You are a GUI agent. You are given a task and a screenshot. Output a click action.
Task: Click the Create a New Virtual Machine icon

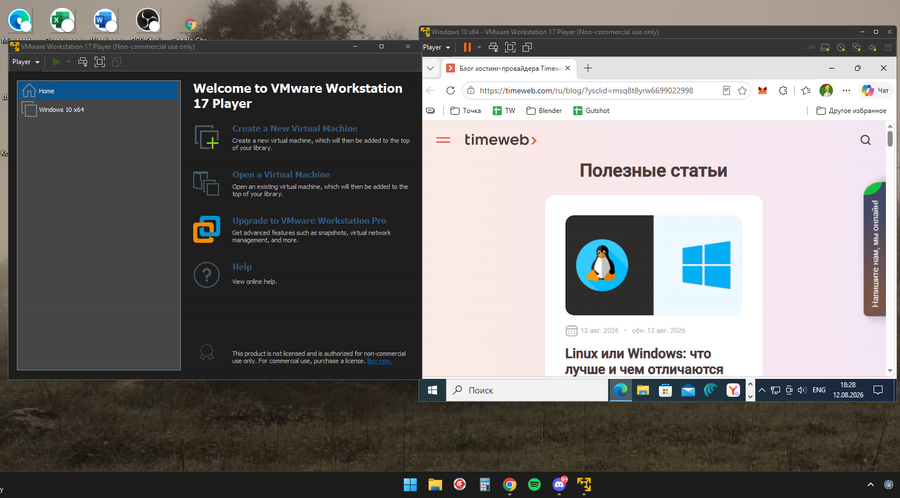207,138
